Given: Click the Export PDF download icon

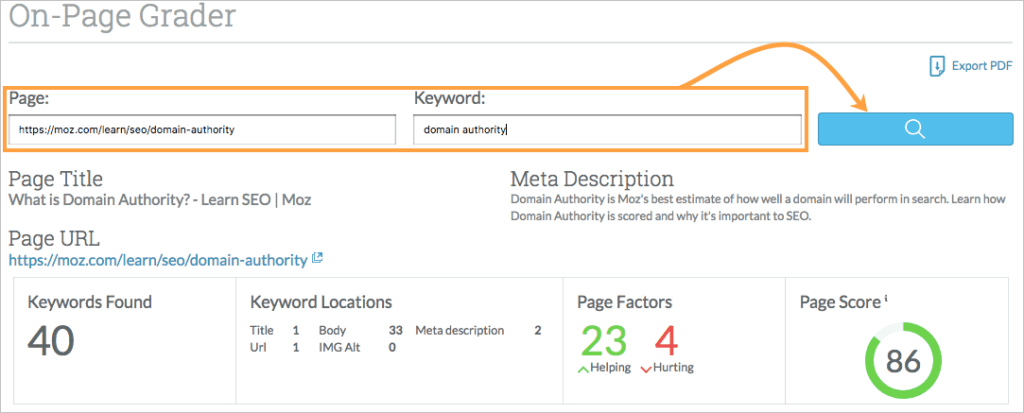Looking at the screenshot, I should tap(937, 67).
